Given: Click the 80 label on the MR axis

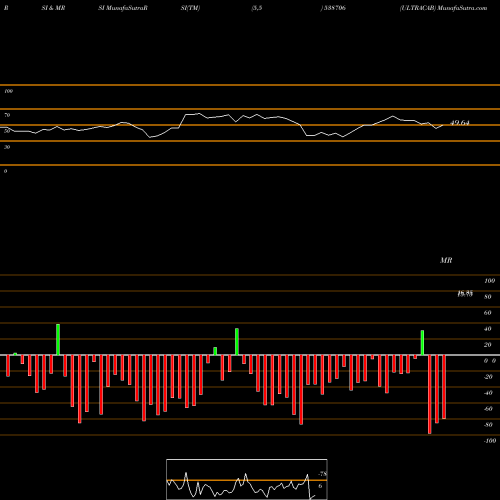Looking at the screenshot, I should point(488,297).
